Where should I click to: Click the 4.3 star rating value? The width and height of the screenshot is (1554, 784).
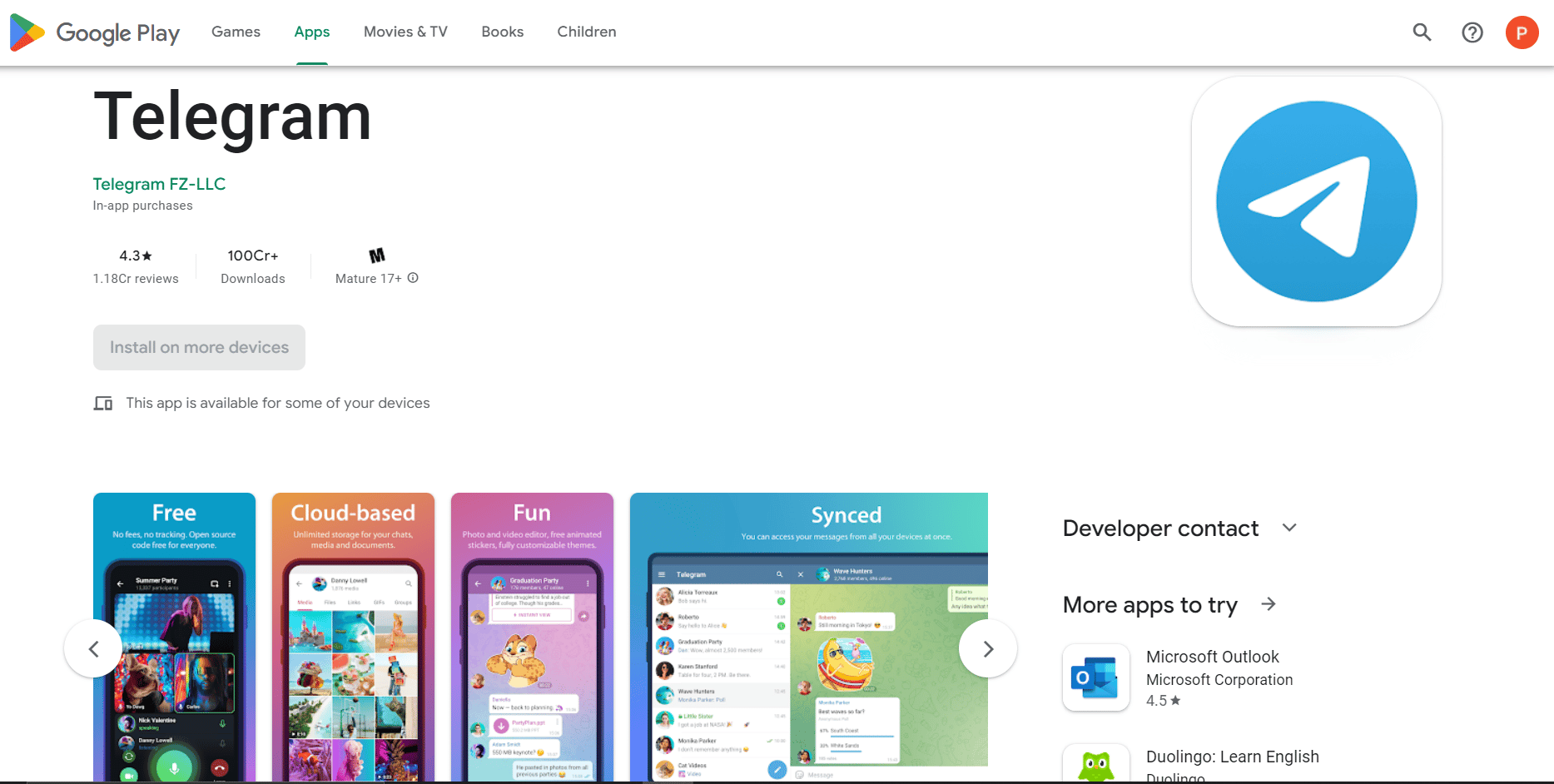tap(136, 256)
